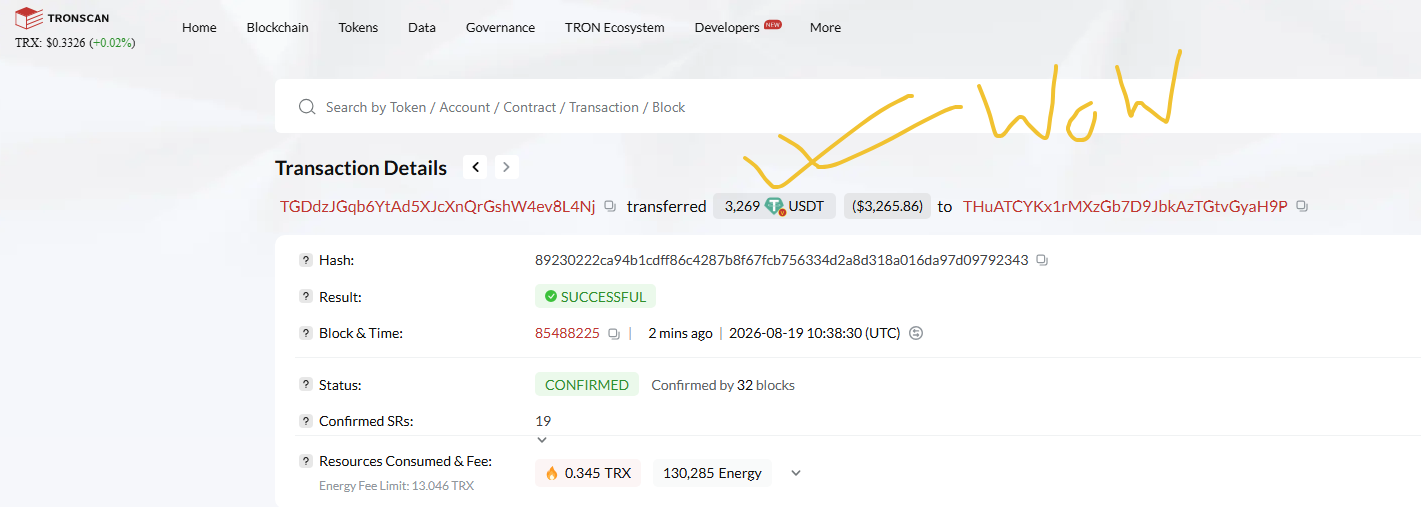1421x507 pixels.
Task: Copy the sender address TGDdzJGqb6
Action: [x=610, y=206]
